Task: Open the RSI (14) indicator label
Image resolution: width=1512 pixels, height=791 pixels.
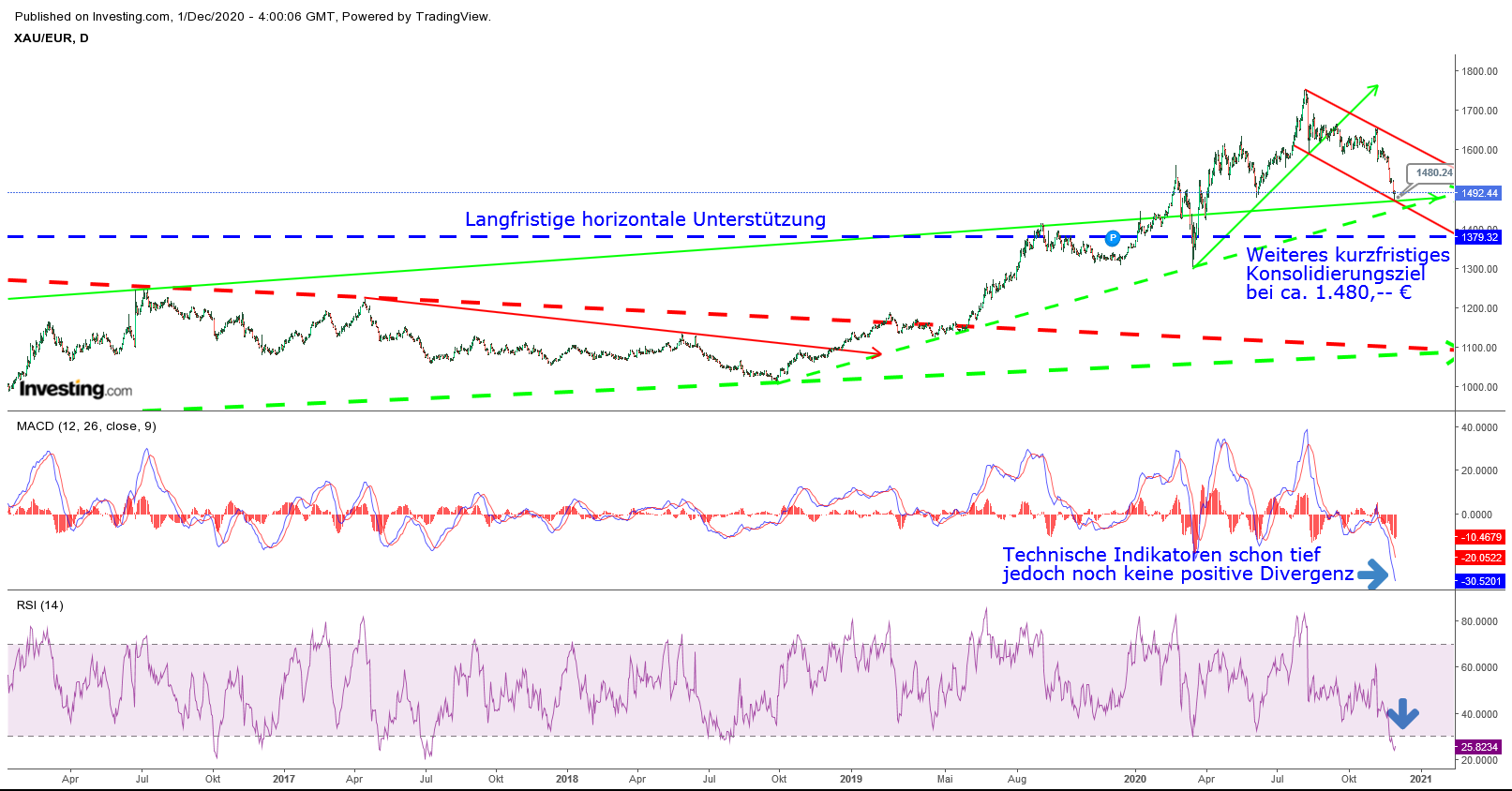Action: 40,605
